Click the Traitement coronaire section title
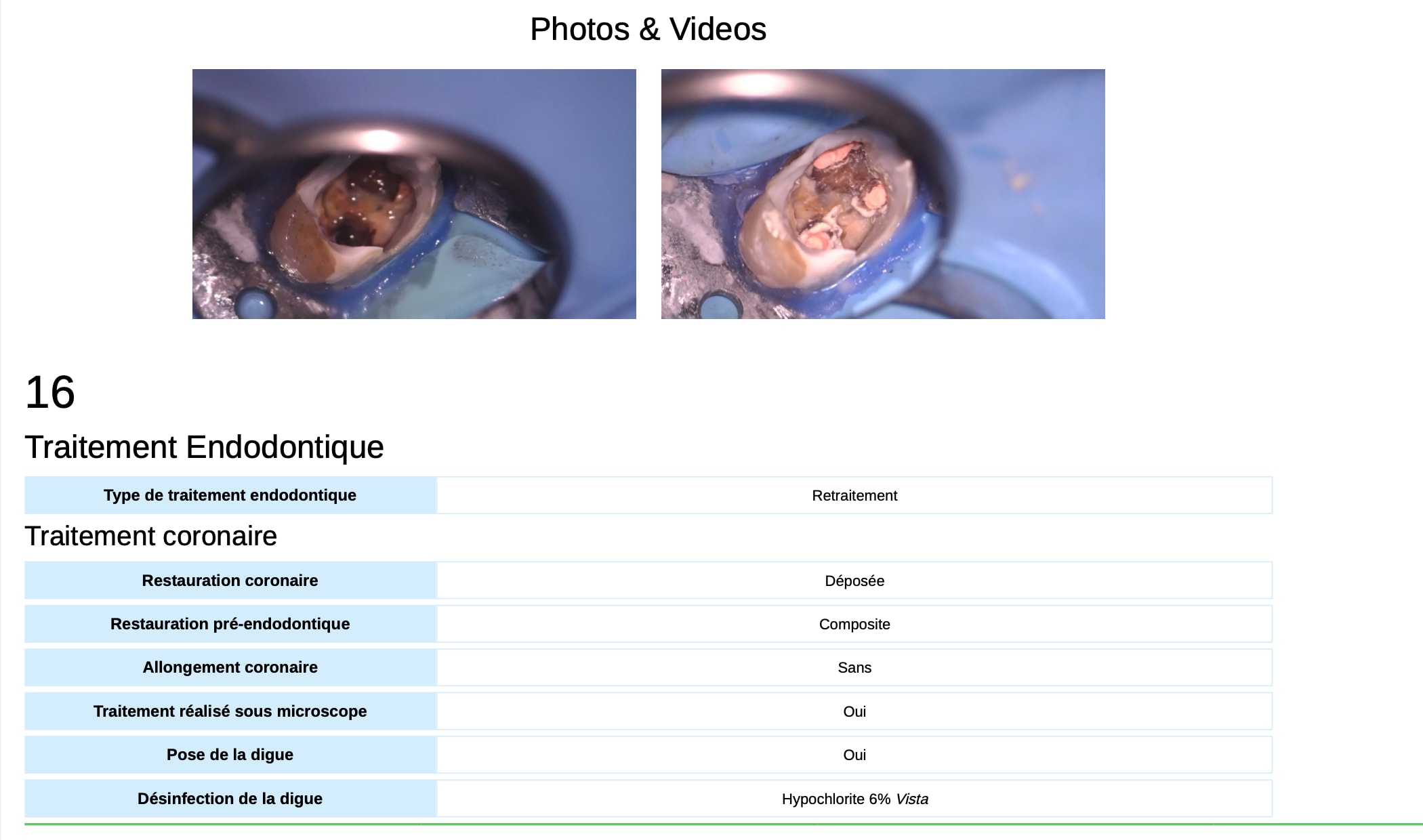The image size is (1423, 840). click(x=151, y=536)
